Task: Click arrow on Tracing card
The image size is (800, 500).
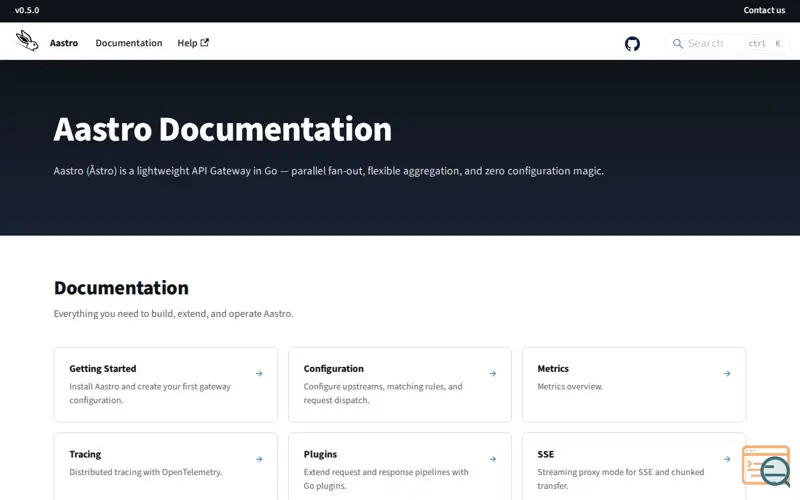Action: pyautogui.click(x=259, y=459)
